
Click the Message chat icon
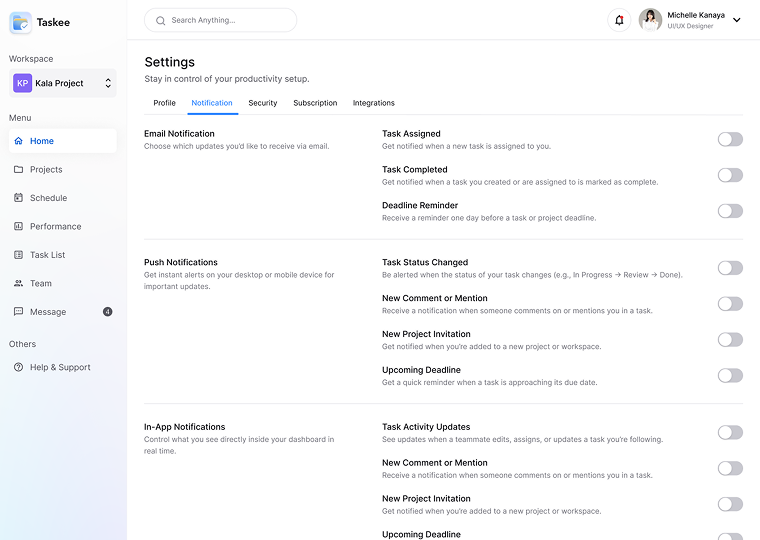(18, 312)
